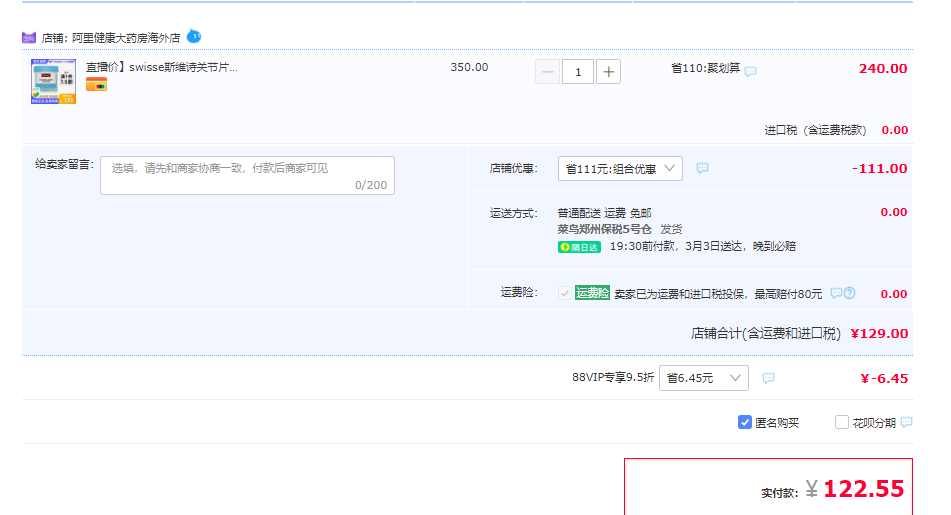Image resolution: width=951 pixels, height=515 pixels.
Task: Click the question mark help icon for 运费险
Action: tap(850, 294)
